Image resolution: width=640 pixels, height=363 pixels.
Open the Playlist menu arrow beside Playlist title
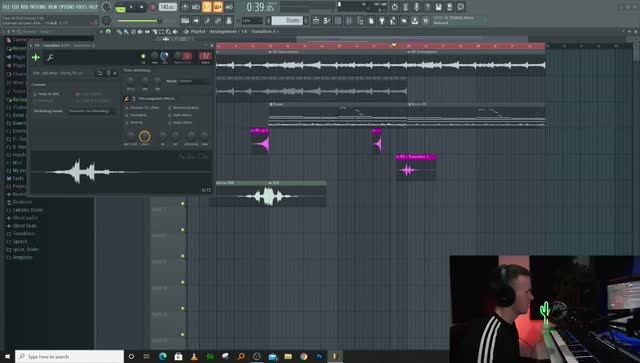(186, 31)
